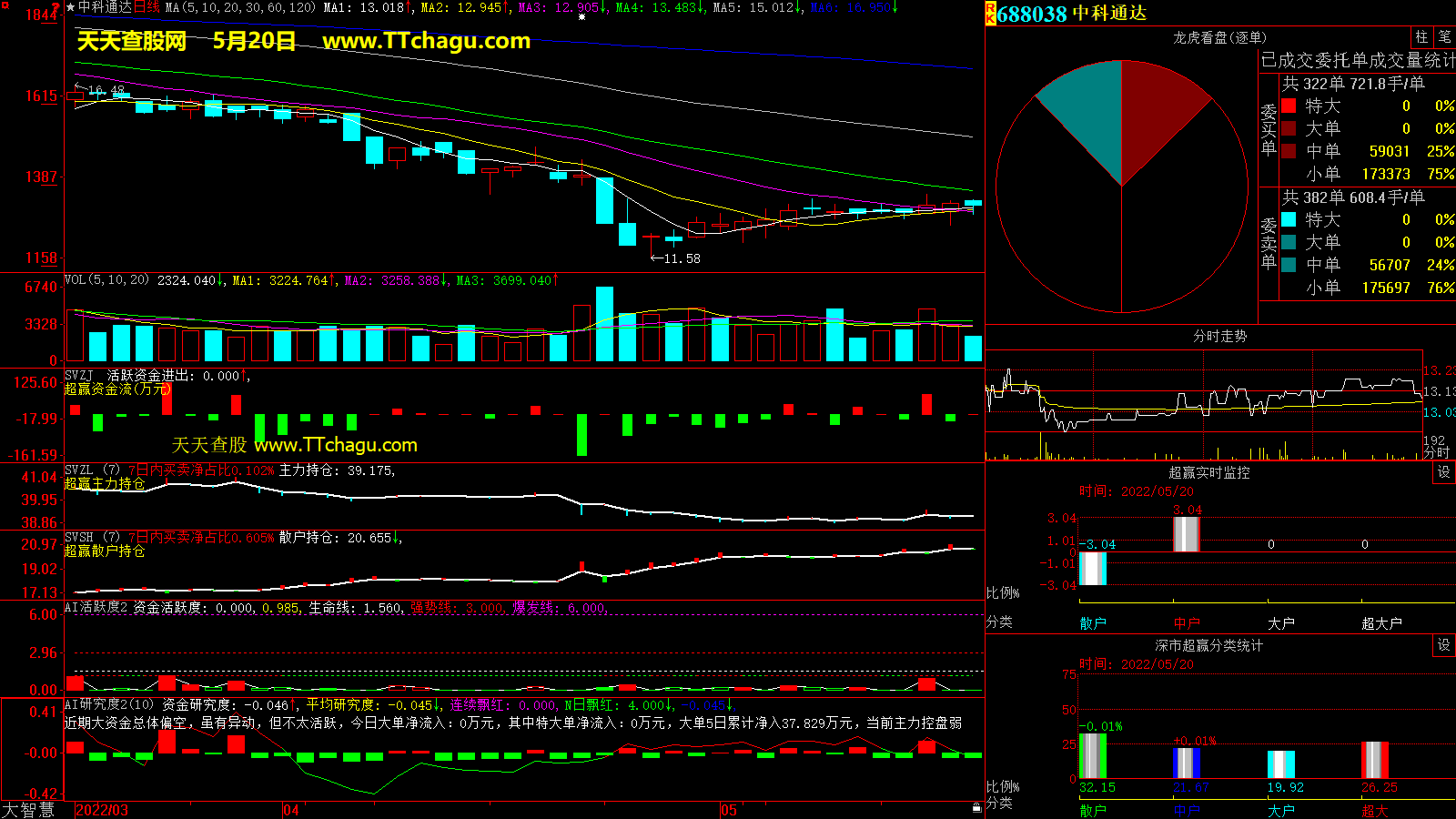
Task: Click the bright red 特大 buy-order swatch
Action: coord(1289,106)
